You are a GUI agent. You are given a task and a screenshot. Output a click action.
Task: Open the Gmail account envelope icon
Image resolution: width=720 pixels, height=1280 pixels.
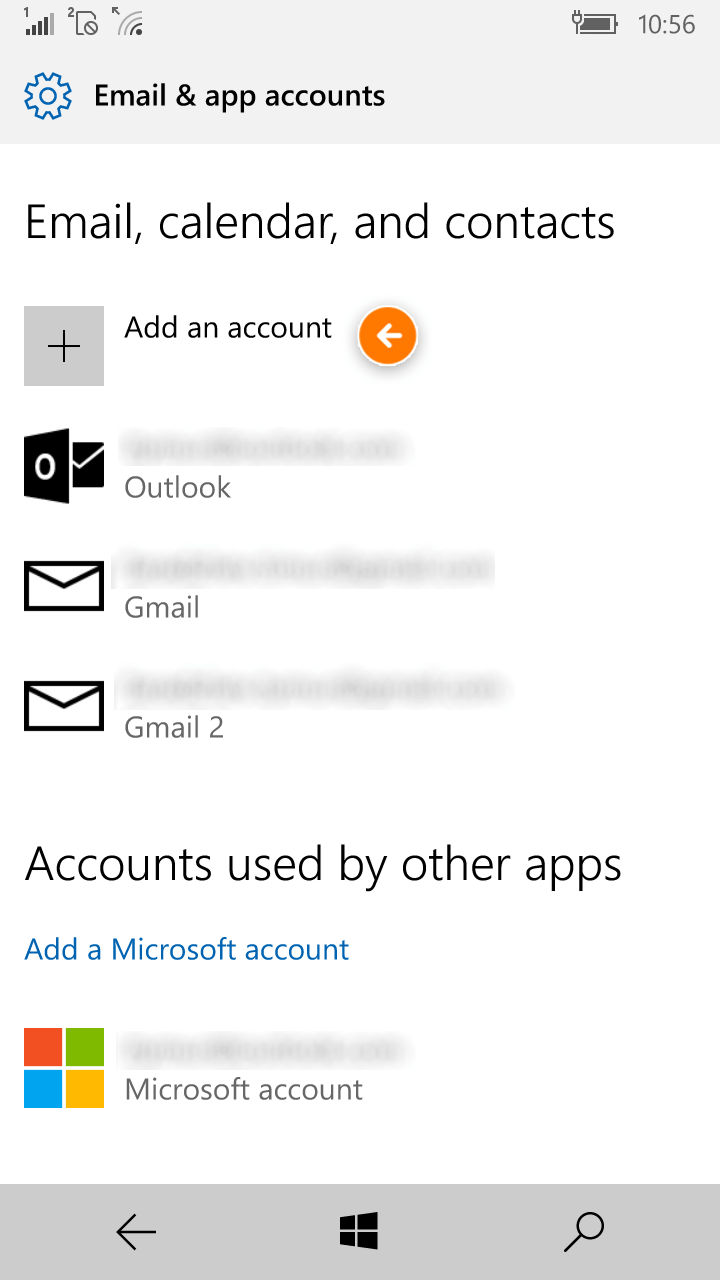coord(64,586)
